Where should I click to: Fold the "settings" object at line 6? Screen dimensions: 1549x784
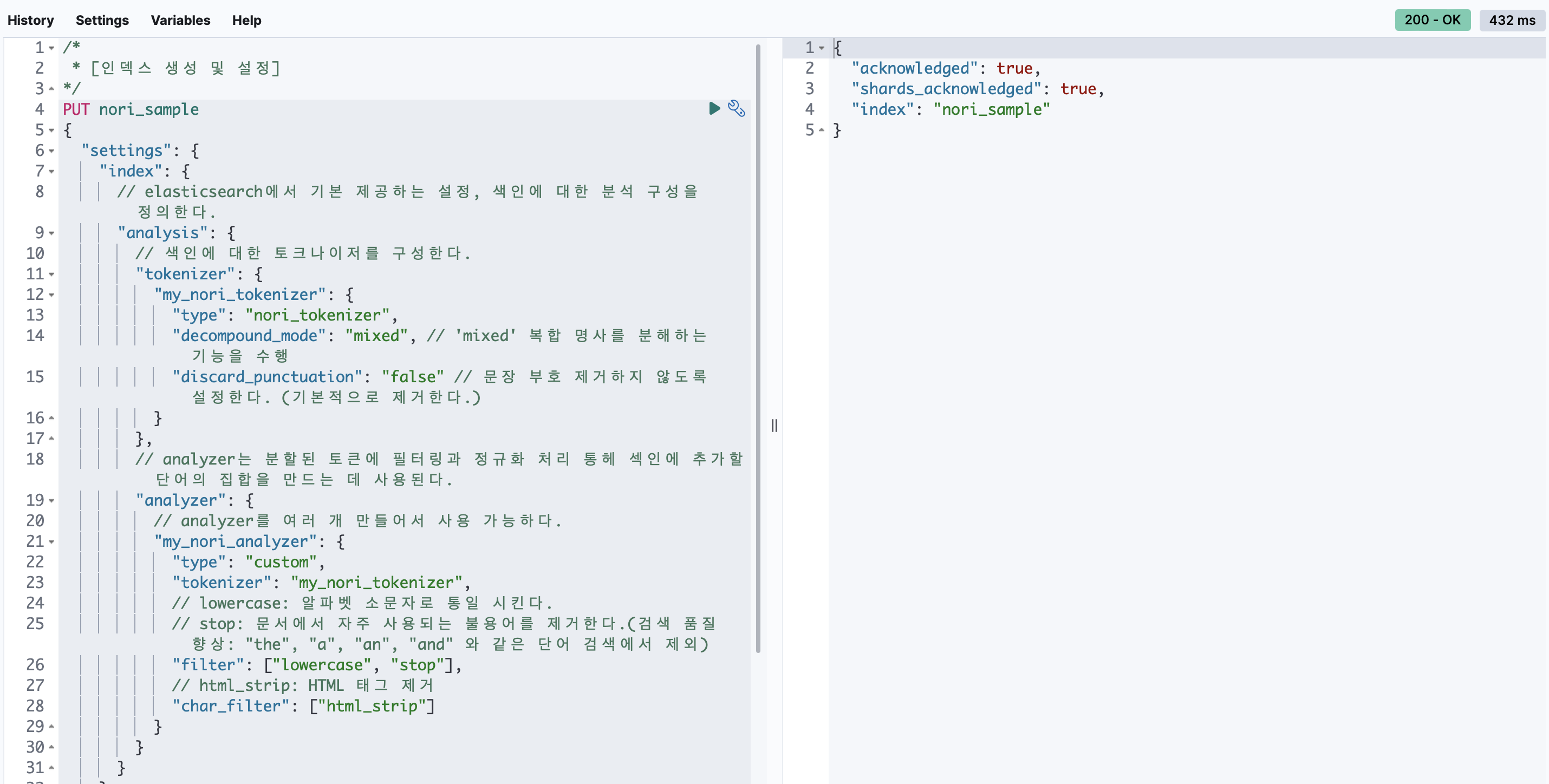(x=51, y=151)
